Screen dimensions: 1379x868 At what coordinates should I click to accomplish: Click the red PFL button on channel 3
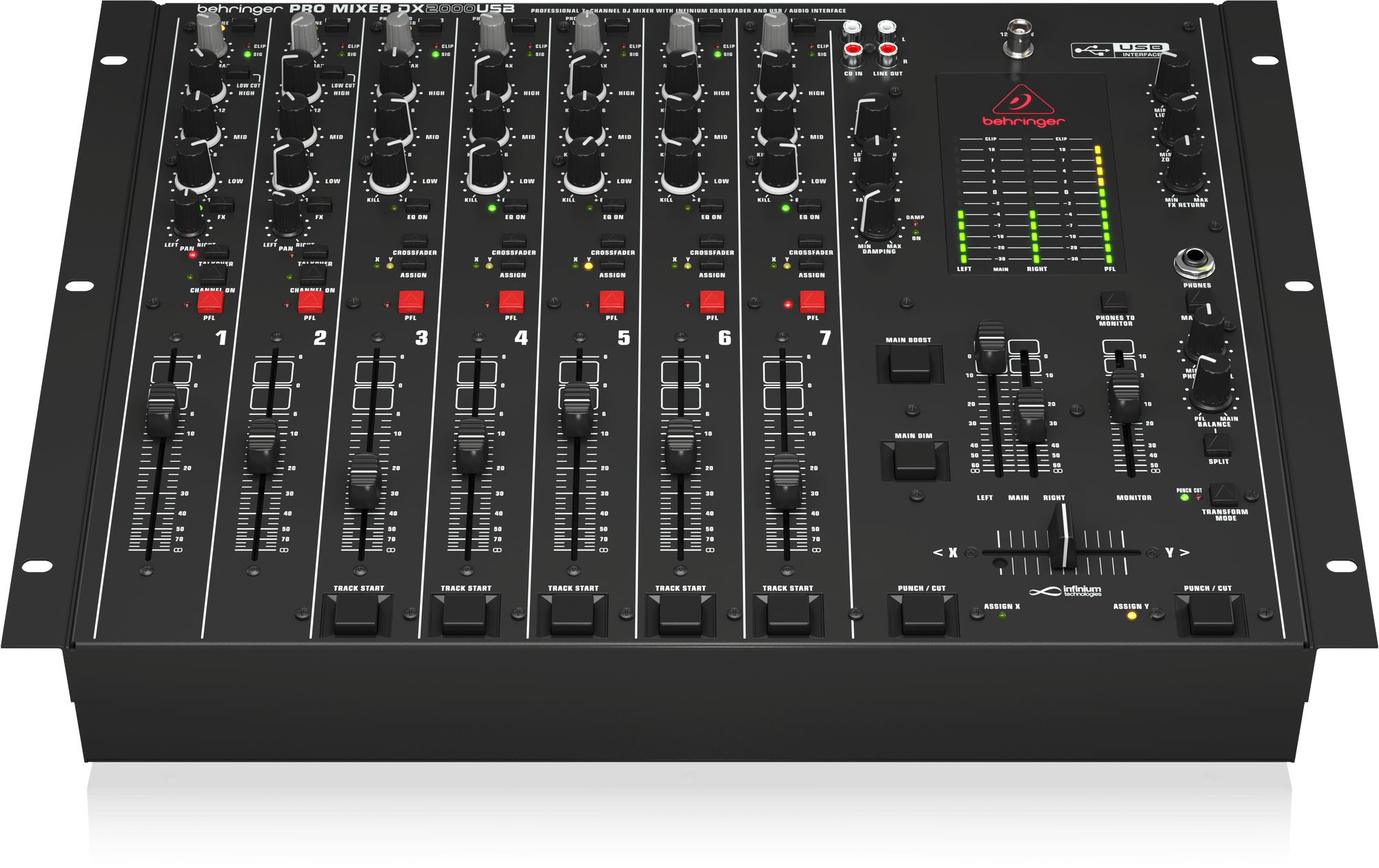tap(411, 301)
